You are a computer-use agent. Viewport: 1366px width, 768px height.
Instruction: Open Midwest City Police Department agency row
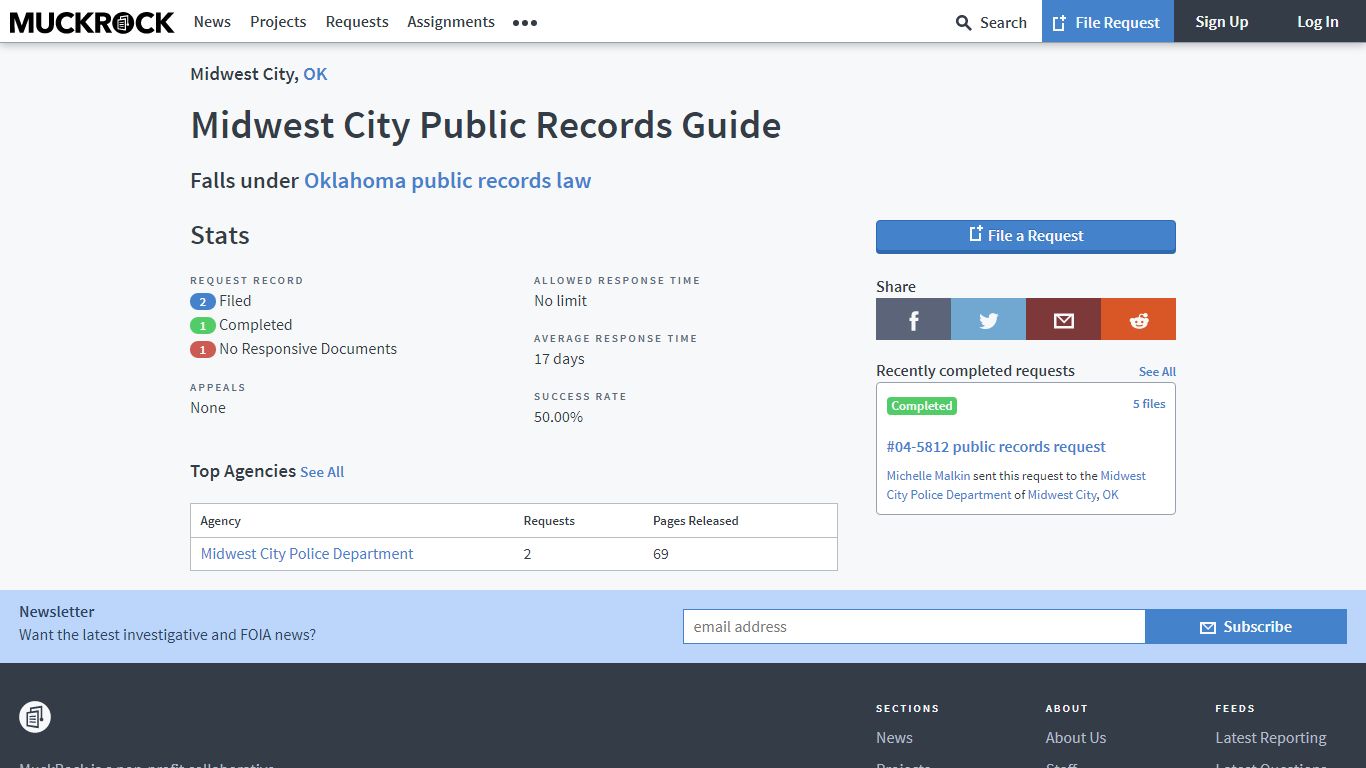click(307, 554)
